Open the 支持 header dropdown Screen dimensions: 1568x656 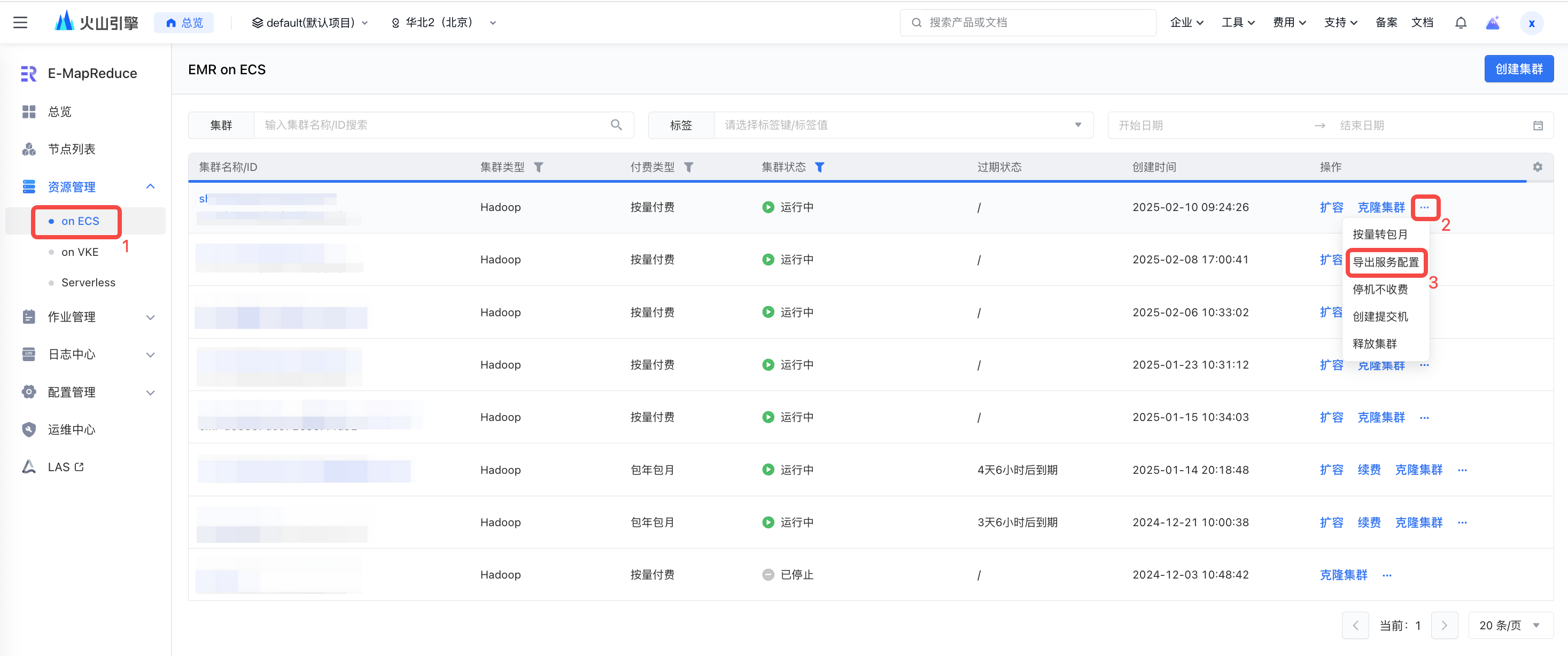point(1340,22)
